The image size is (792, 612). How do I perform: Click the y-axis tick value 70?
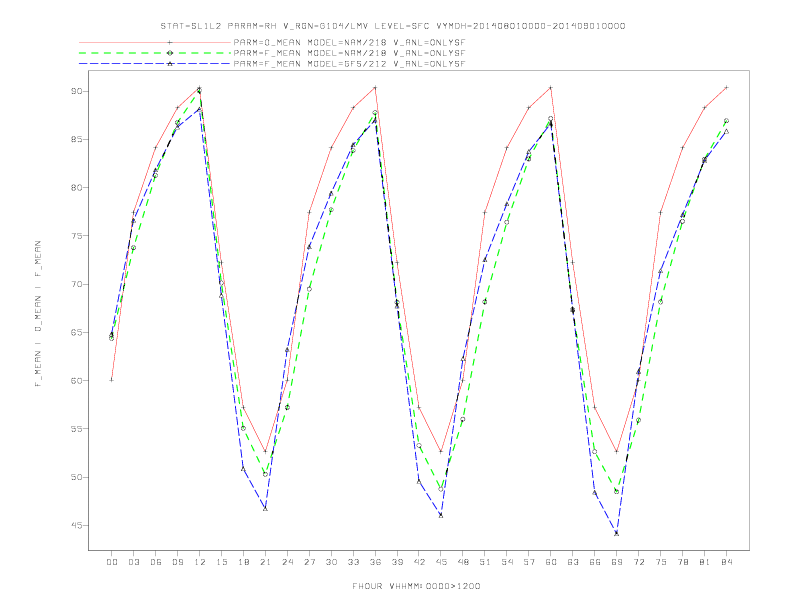click(77, 284)
